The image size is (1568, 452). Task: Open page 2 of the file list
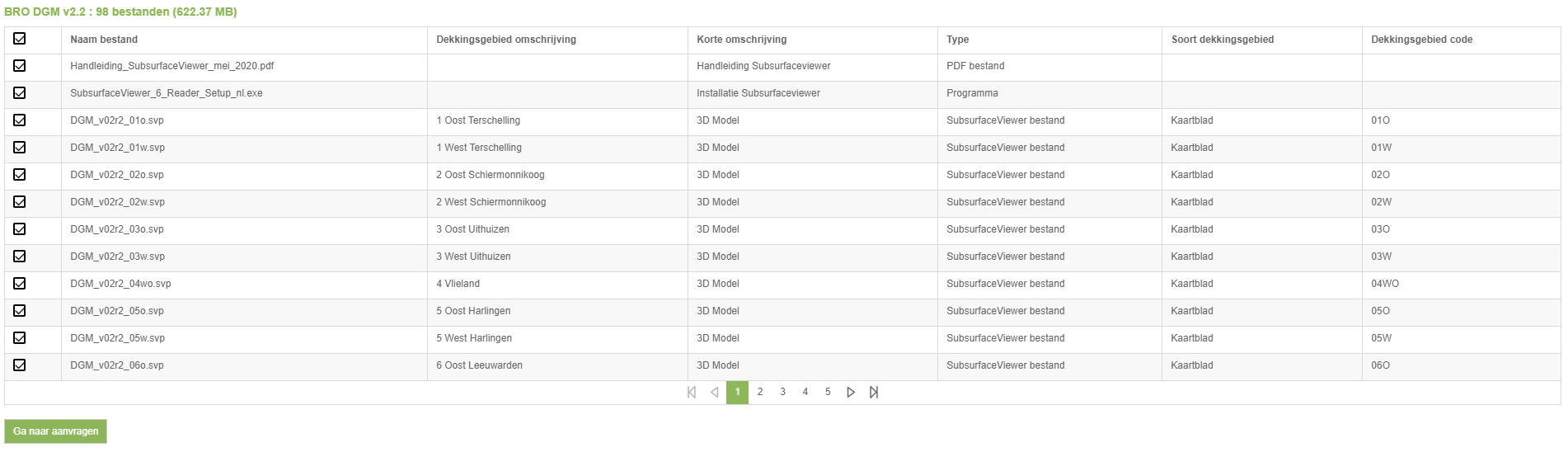(760, 393)
